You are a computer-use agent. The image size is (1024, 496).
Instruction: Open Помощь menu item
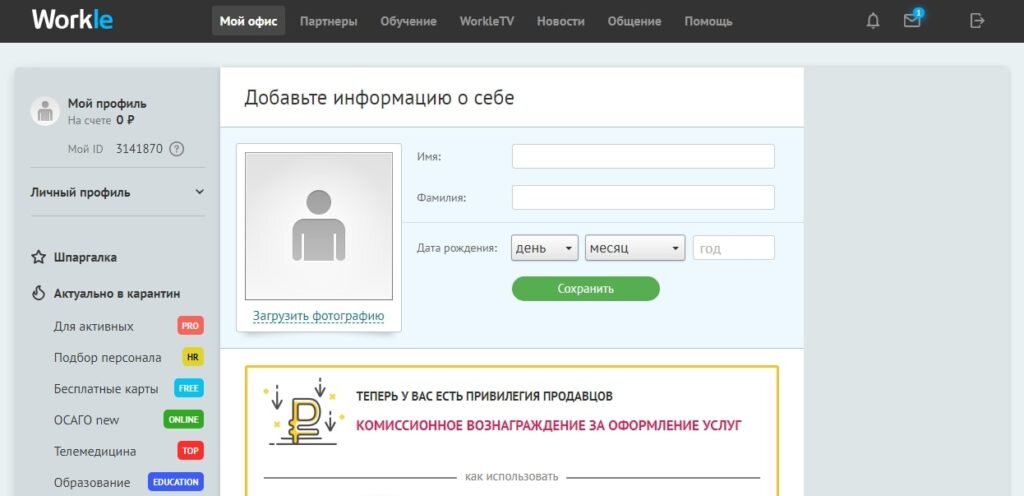point(708,22)
